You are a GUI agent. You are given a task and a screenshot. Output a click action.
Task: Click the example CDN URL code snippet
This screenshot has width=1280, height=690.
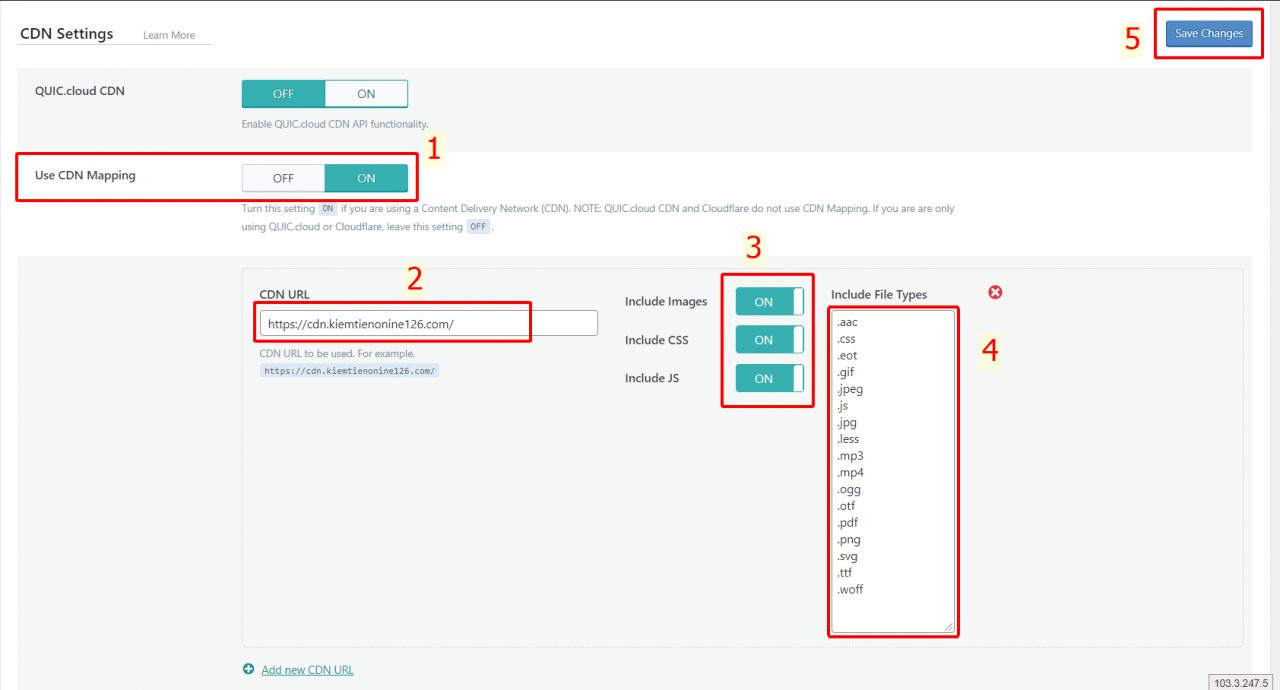tap(349, 370)
